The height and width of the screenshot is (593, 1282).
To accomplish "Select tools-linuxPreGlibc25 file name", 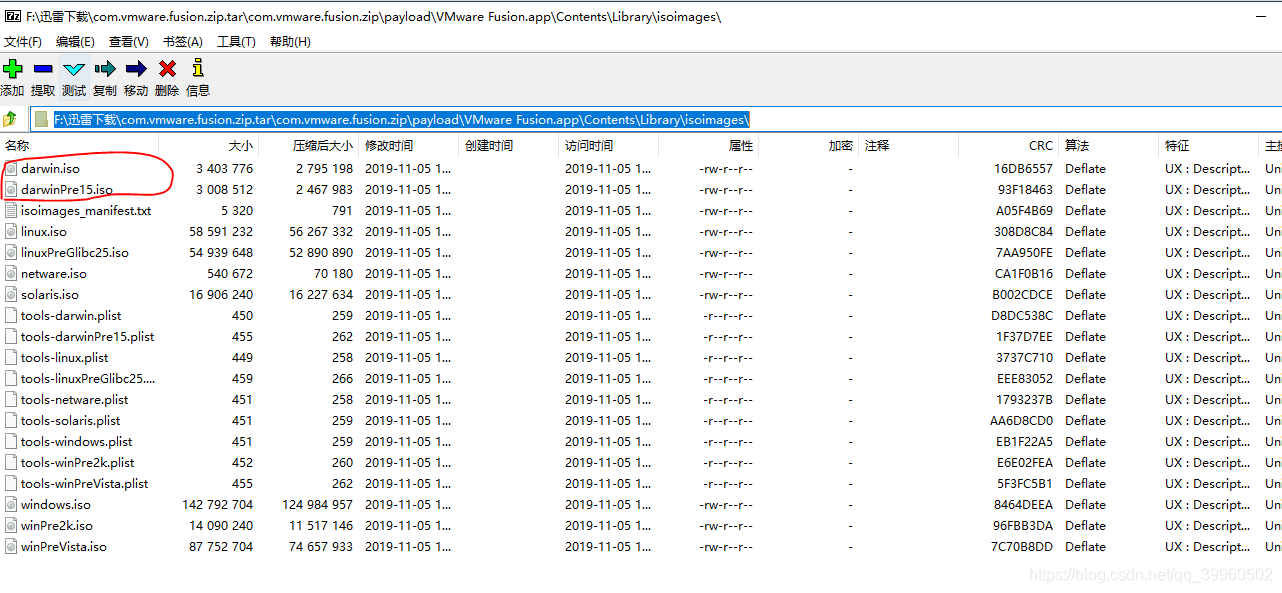I will 87,378.
